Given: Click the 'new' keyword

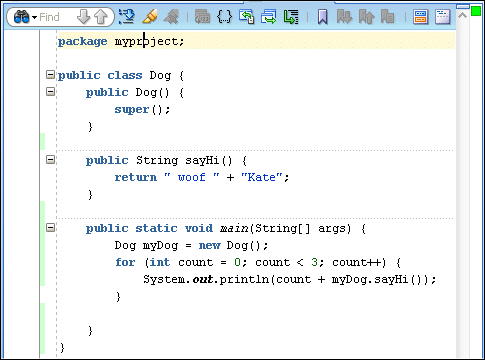Looking at the screenshot, I should tap(210, 246).
